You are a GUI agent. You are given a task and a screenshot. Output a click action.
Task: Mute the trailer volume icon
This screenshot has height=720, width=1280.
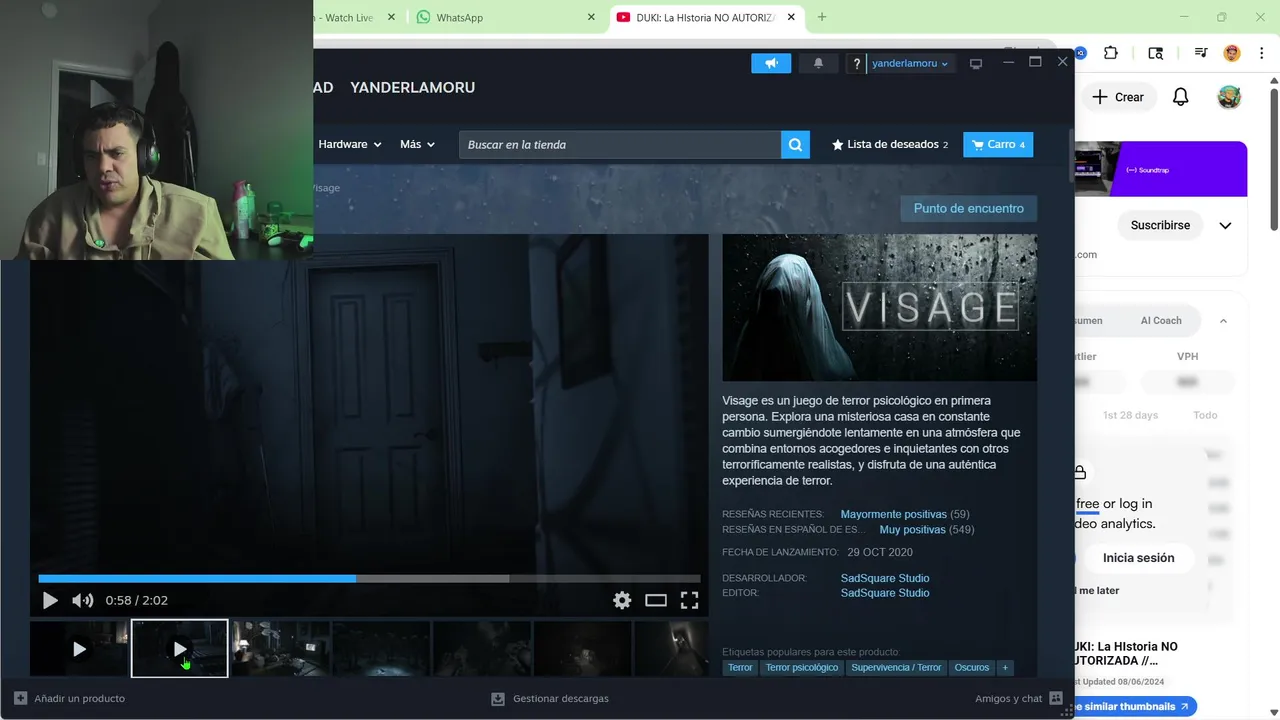click(83, 600)
